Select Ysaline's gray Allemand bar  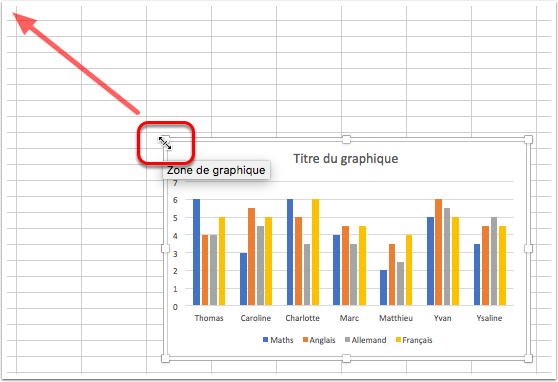click(494, 261)
